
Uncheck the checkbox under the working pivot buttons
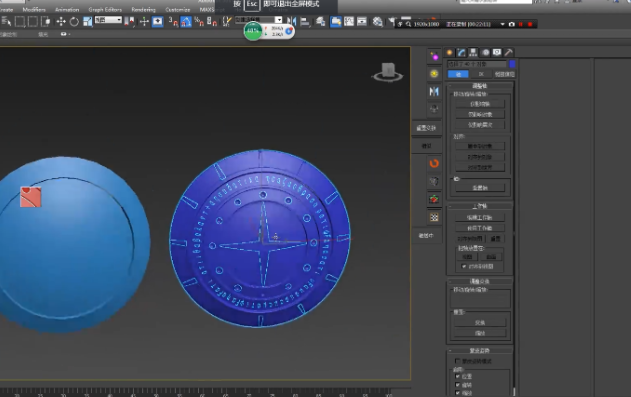tap(464, 266)
